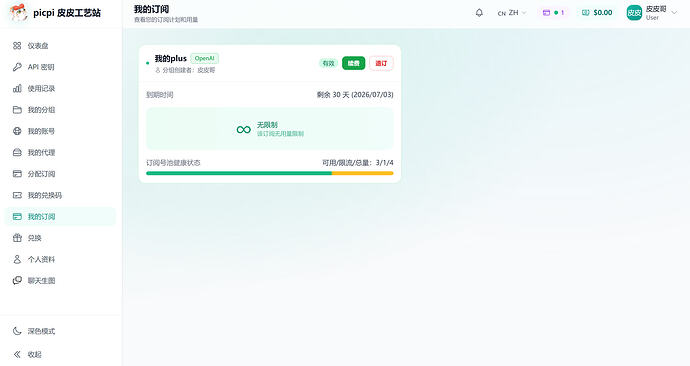Click the picpi cat logo
The width and height of the screenshot is (690, 366).
(18, 13)
